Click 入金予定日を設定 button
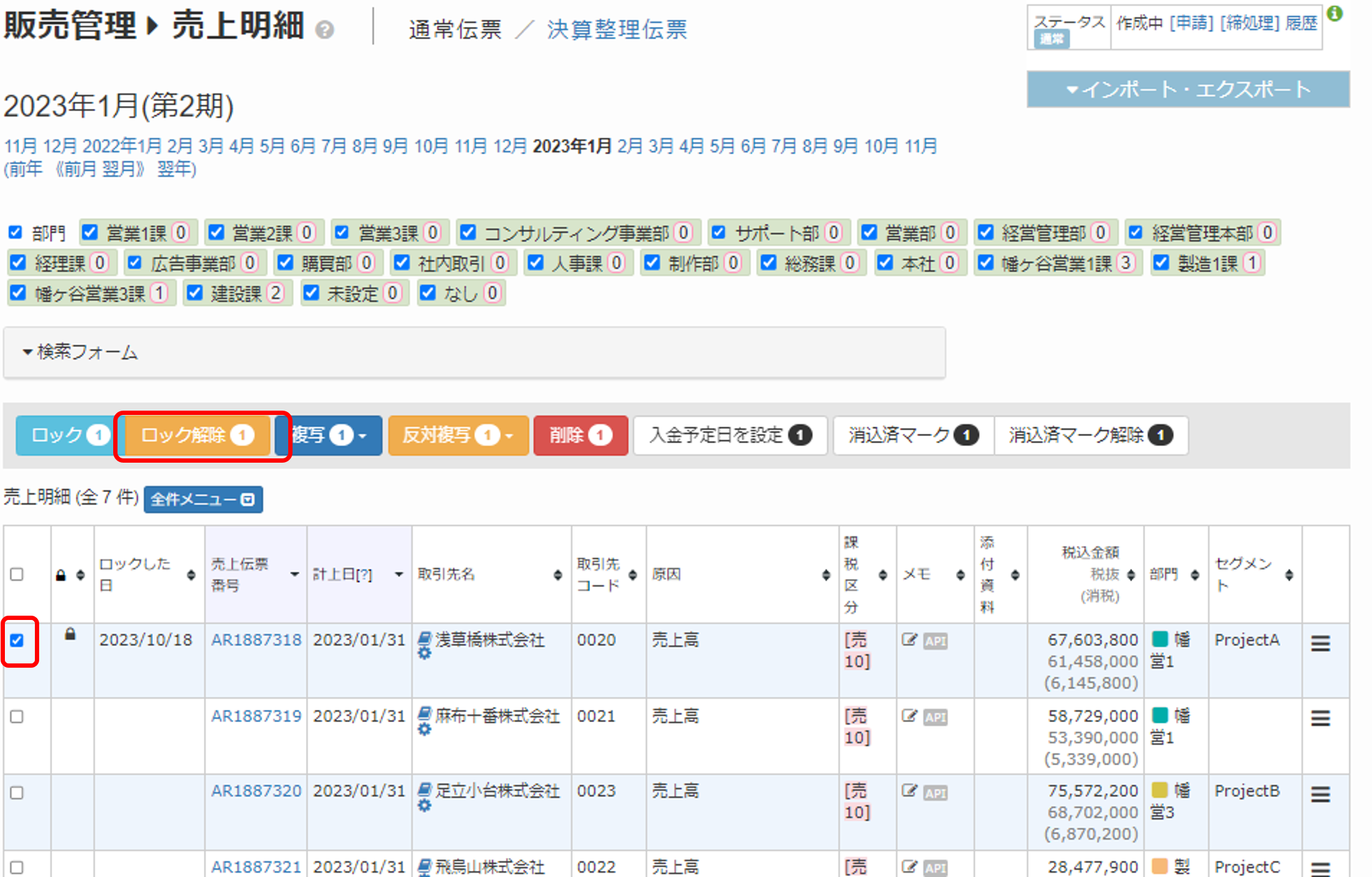 pos(730,435)
